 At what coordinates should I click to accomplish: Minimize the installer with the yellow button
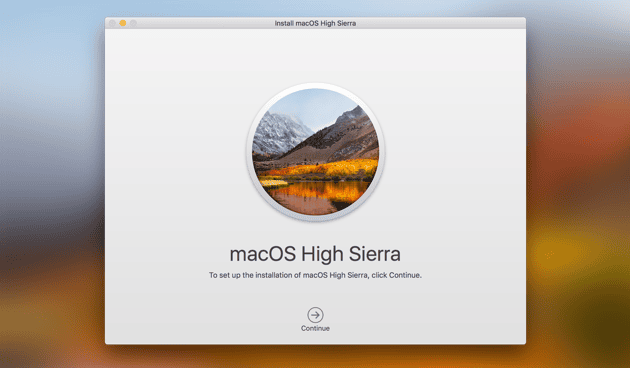[x=123, y=23]
